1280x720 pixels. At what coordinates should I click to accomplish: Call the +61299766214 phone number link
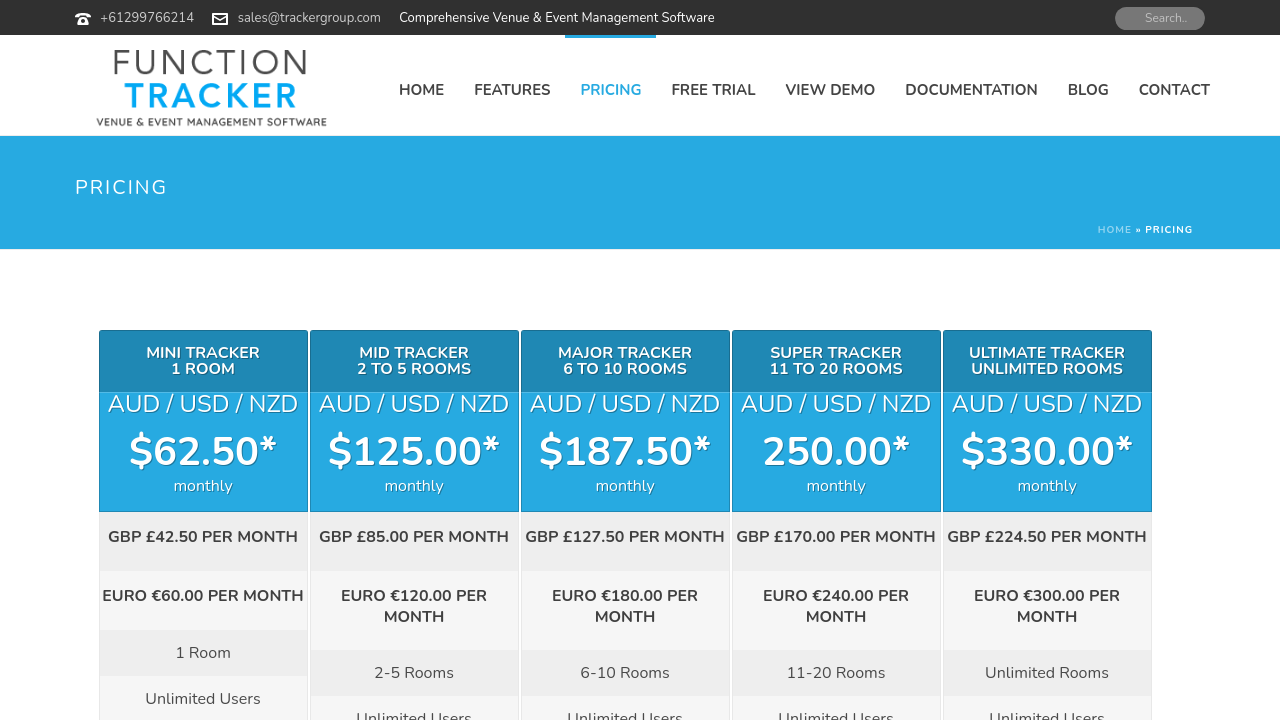147,18
